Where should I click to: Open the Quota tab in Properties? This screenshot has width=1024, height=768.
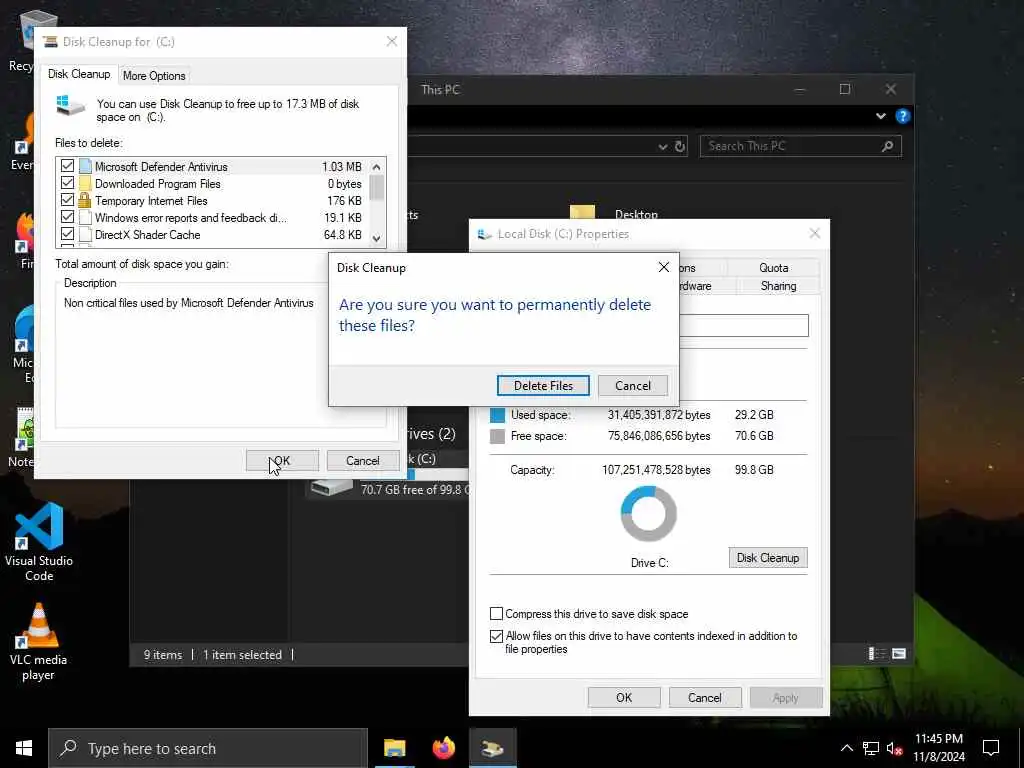click(x=773, y=268)
